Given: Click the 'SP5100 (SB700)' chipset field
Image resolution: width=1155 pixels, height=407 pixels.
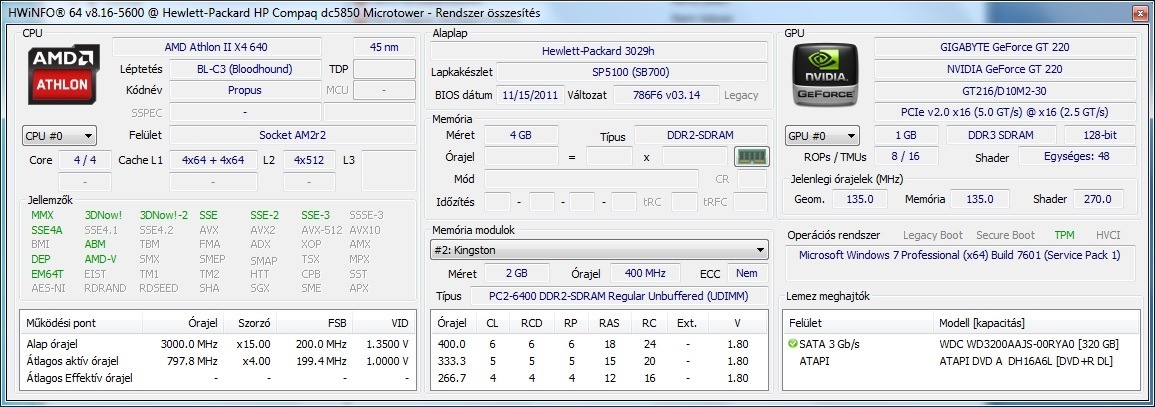Looking at the screenshot, I should pyautogui.click(x=631, y=73).
